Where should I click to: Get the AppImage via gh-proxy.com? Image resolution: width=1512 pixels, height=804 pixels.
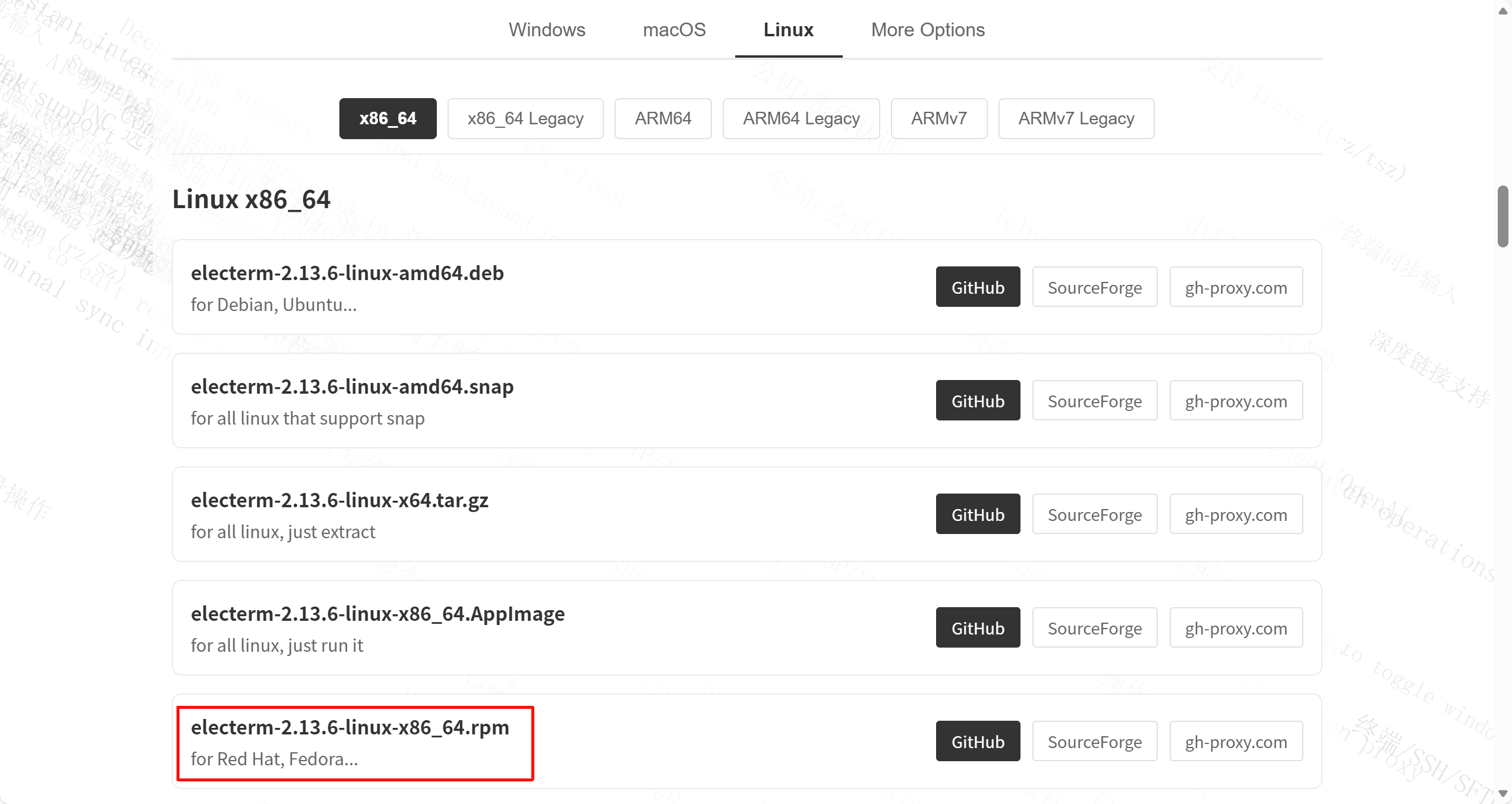[1236, 628]
